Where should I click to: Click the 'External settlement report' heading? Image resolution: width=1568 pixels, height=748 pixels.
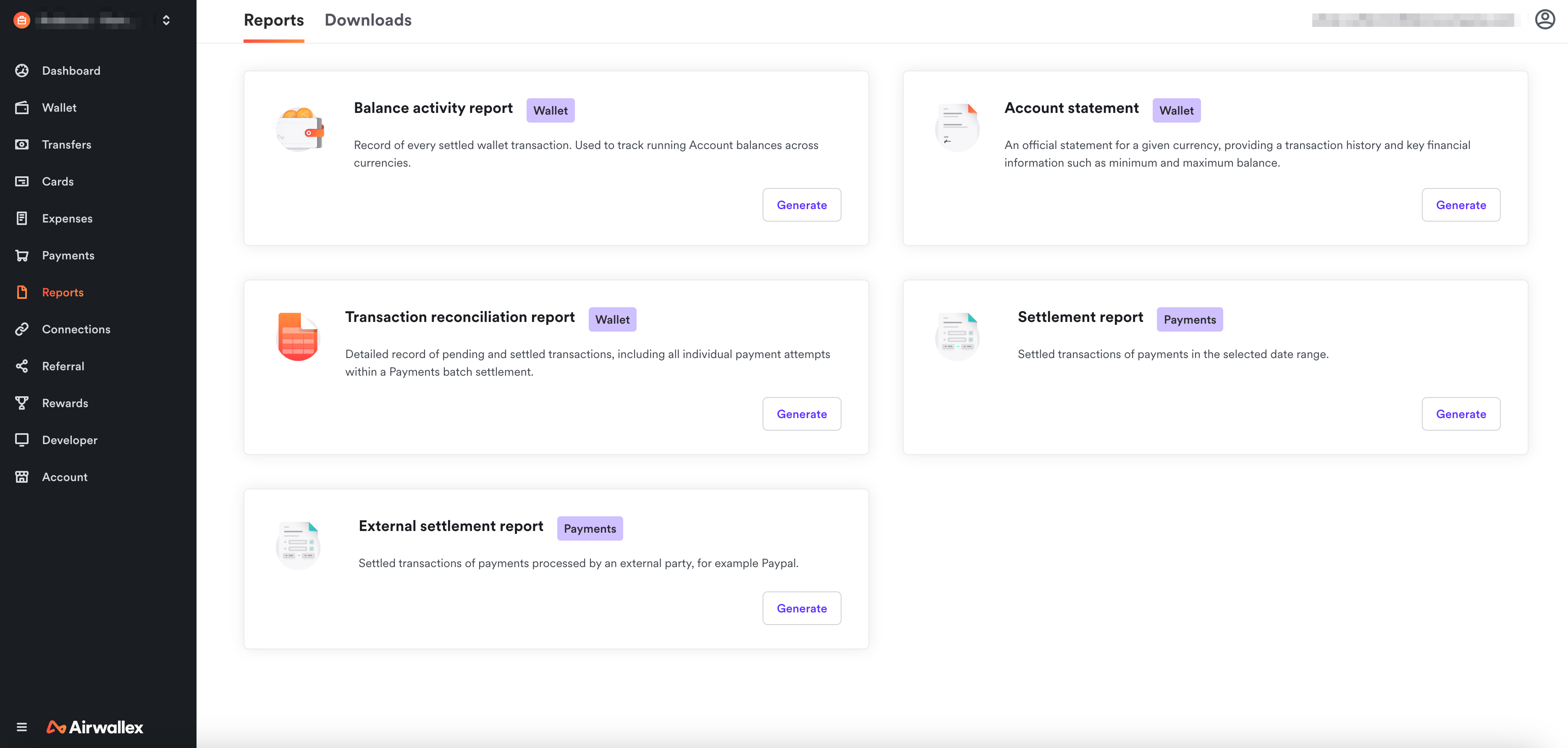click(451, 526)
